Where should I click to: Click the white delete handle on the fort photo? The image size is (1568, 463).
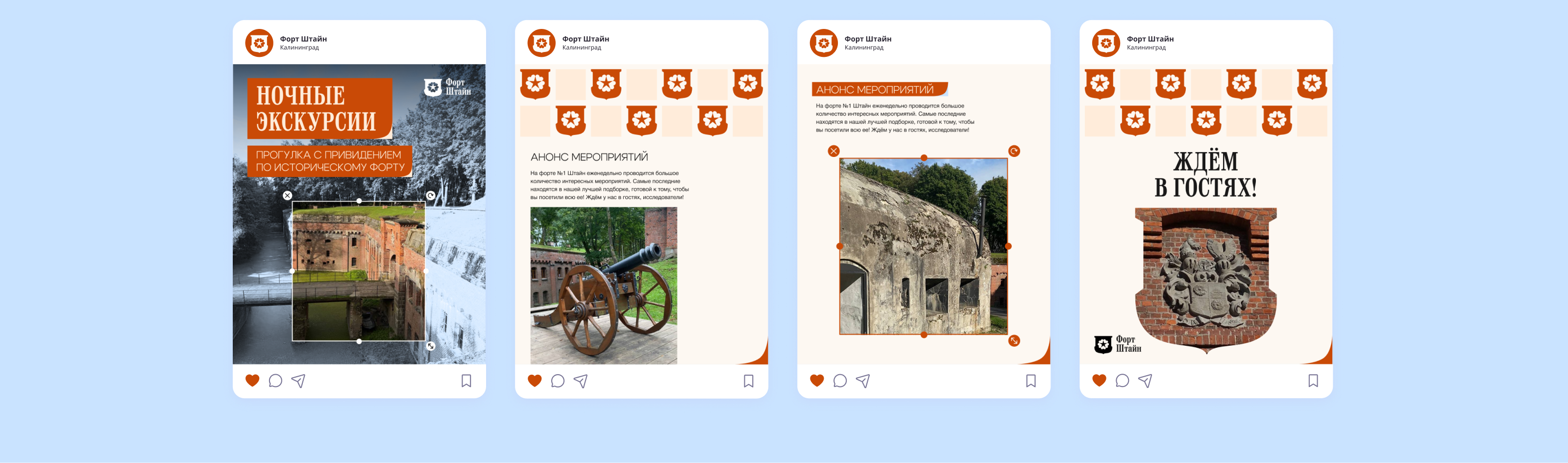click(287, 196)
